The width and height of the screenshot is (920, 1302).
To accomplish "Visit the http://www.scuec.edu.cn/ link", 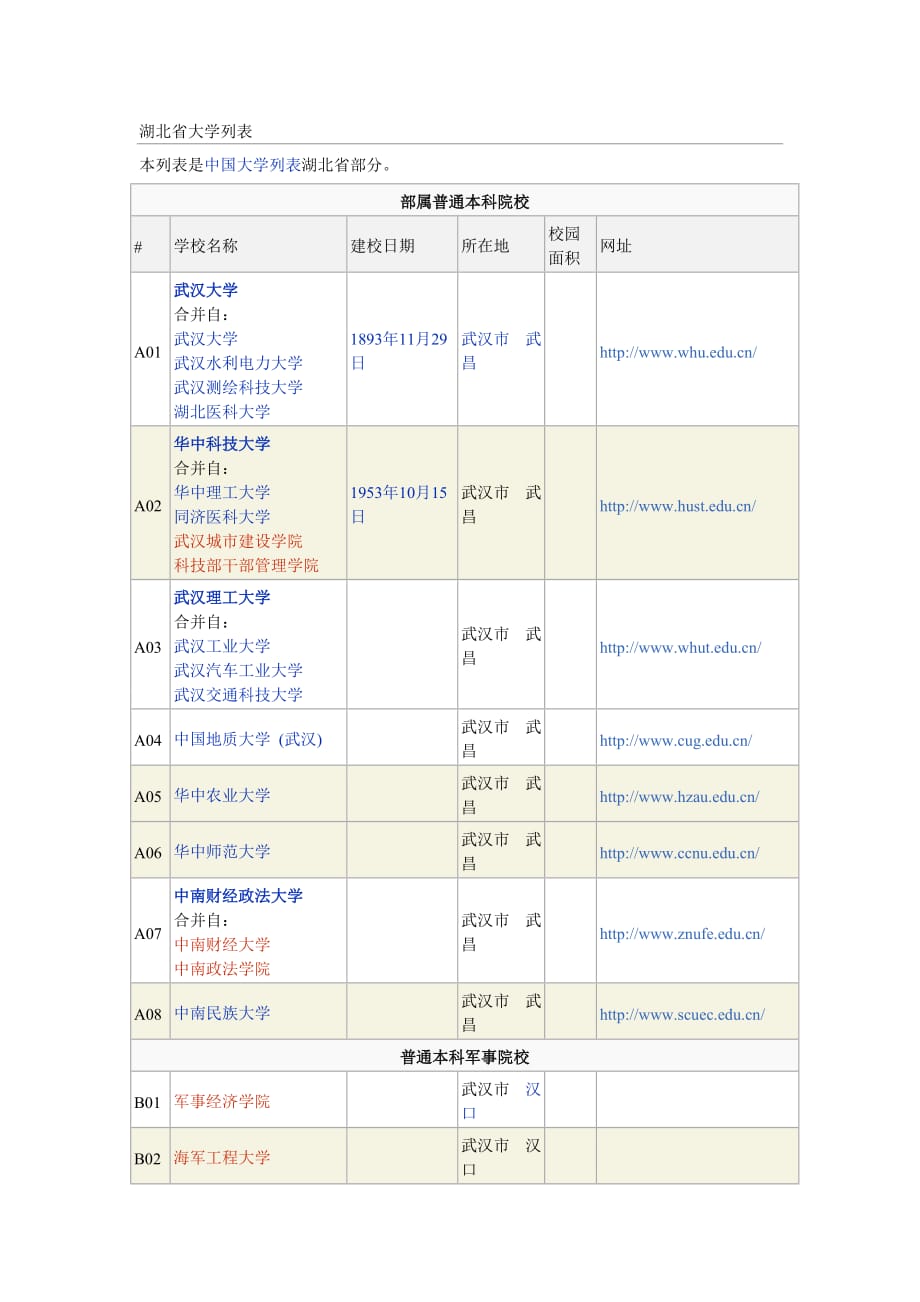I will coord(682,1014).
